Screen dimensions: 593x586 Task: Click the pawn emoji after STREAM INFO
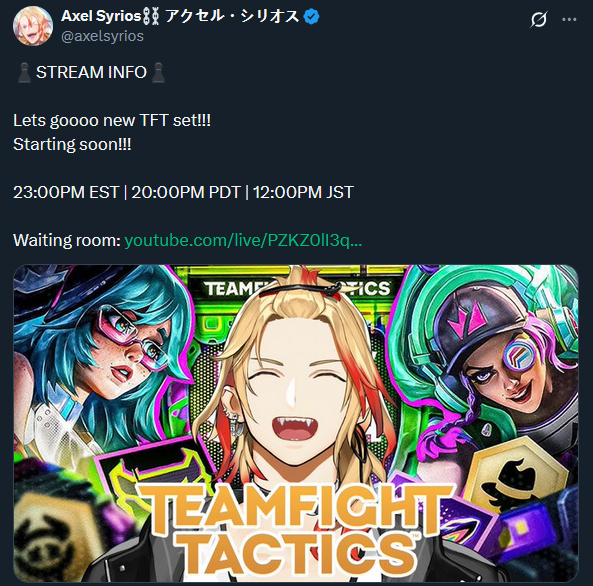[x=158, y=72]
